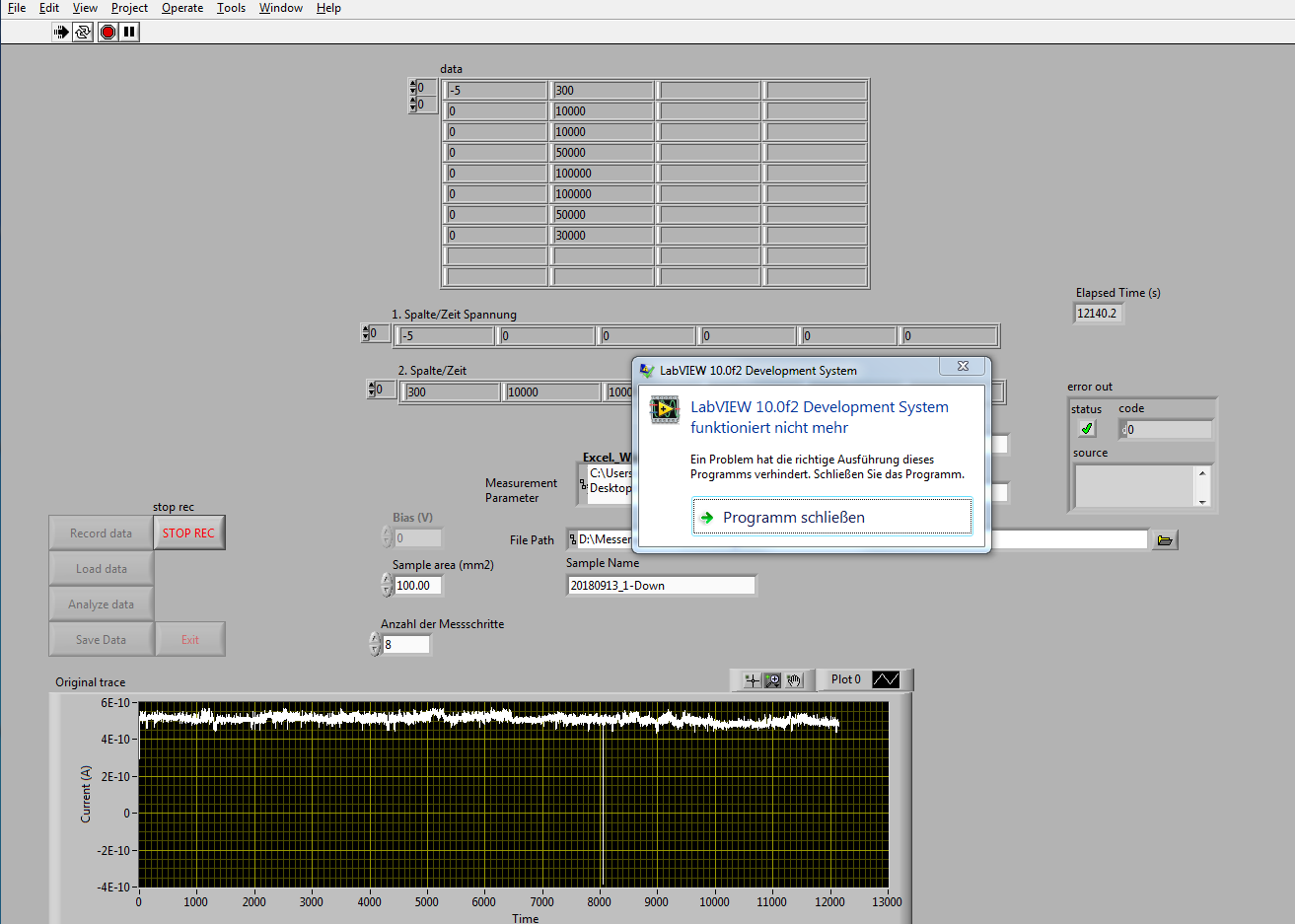Pause the VI with the Pause button

tap(130, 32)
